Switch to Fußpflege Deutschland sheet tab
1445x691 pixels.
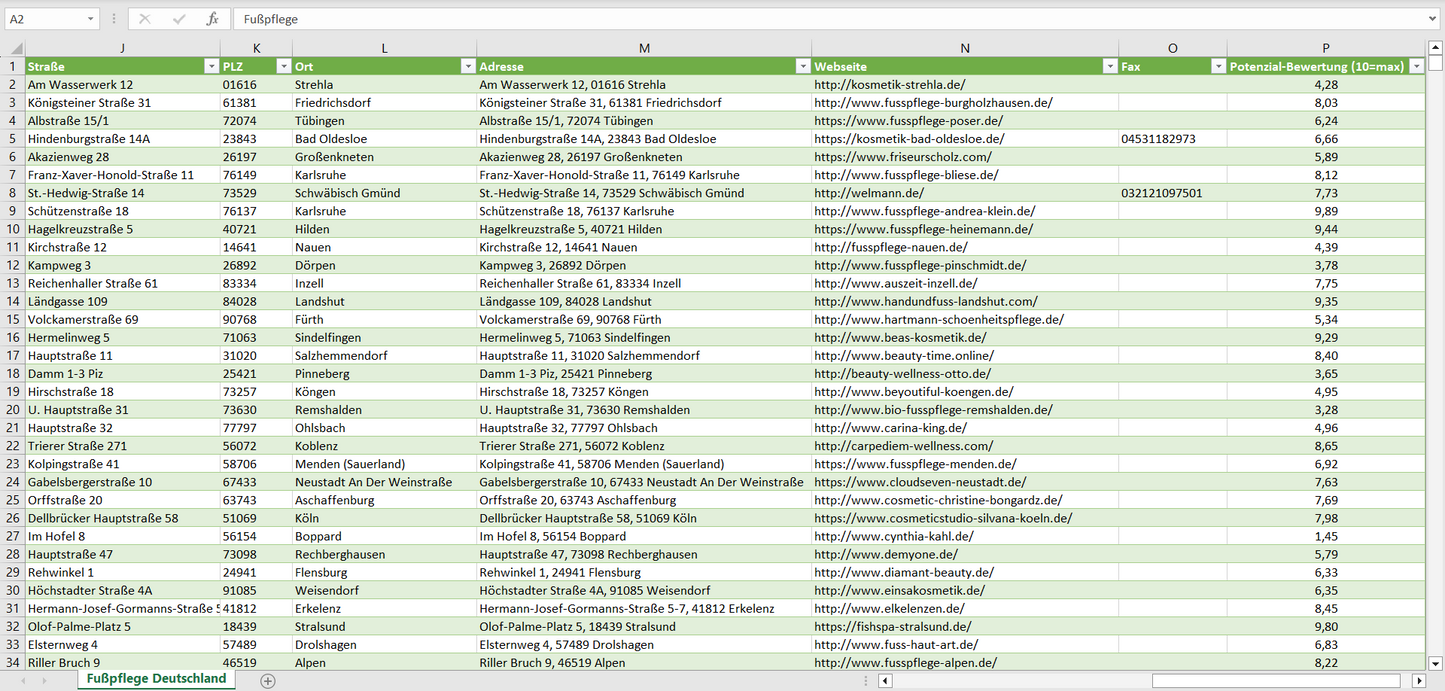click(x=156, y=679)
